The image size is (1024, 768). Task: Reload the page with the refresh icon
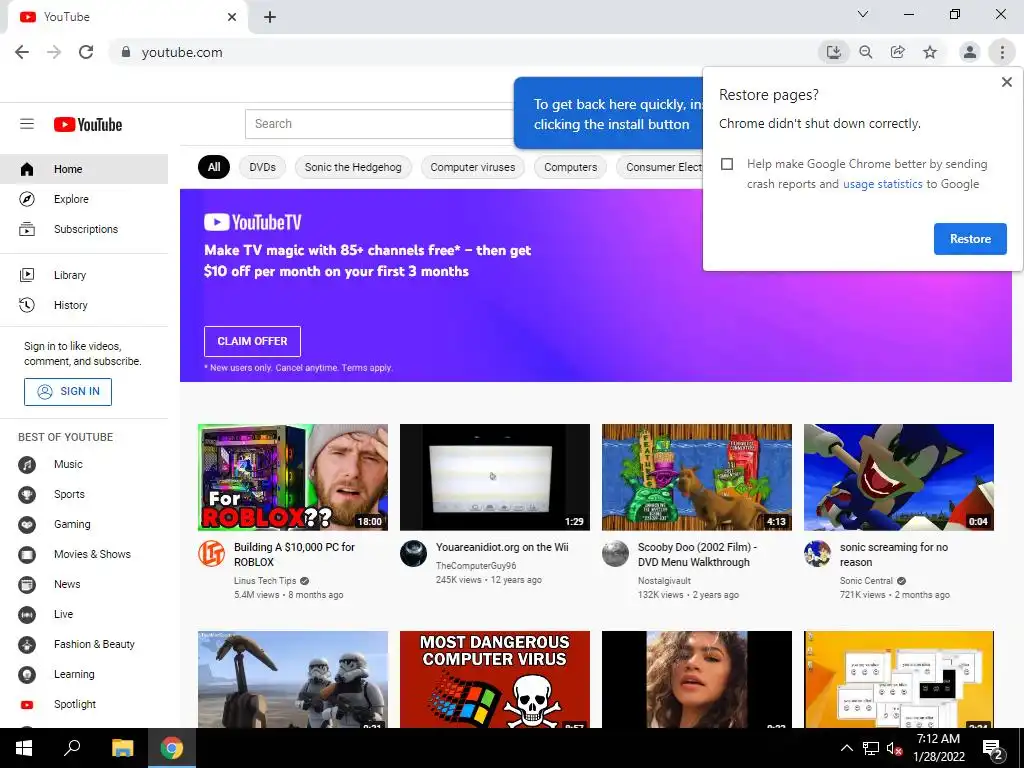coord(86,52)
